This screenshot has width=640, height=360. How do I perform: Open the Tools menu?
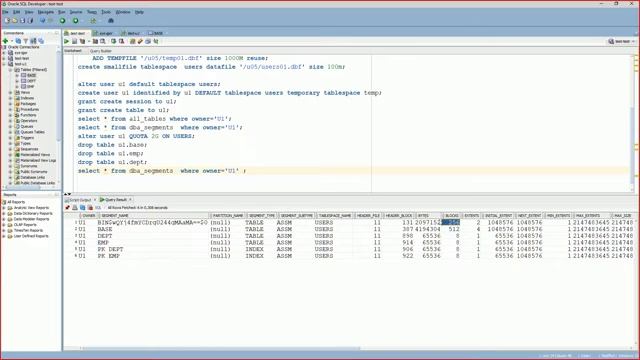(106, 12)
